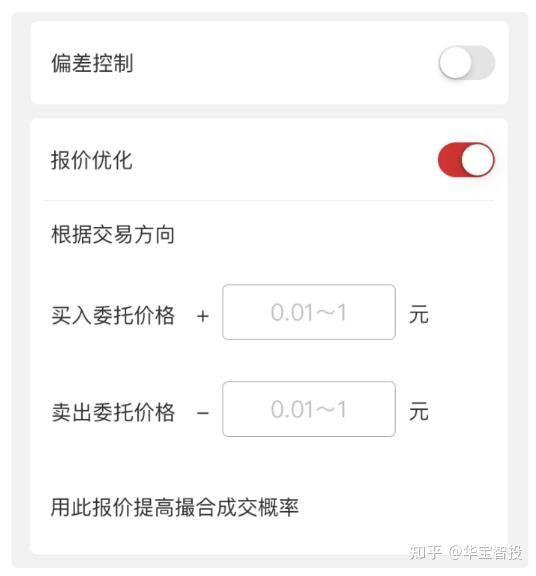
Task: Select the 报价优化 label text
Action: [x=92, y=160]
